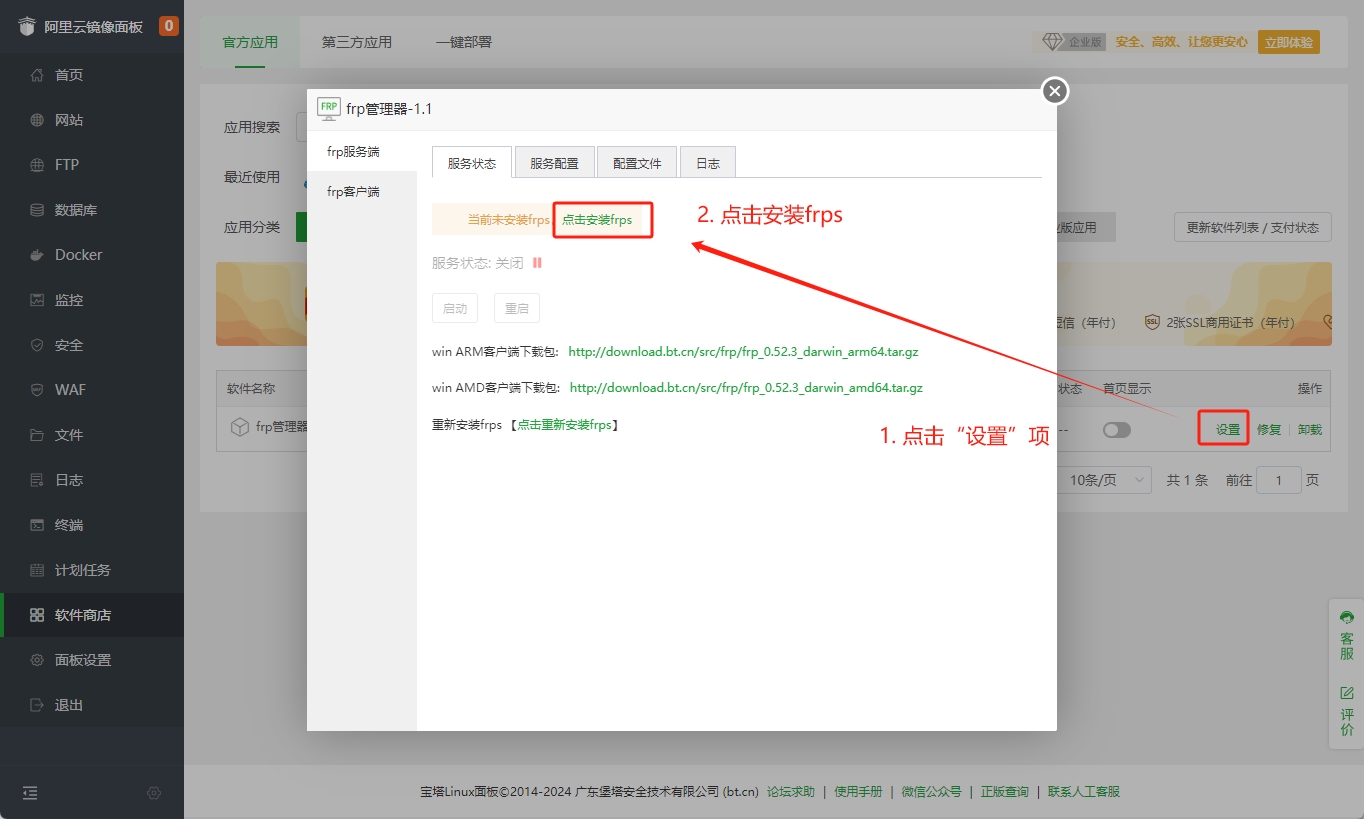Click the sidebar collapse icon at bottom
The width and height of the screenshot is (1364, 819).
coord(30,793)
